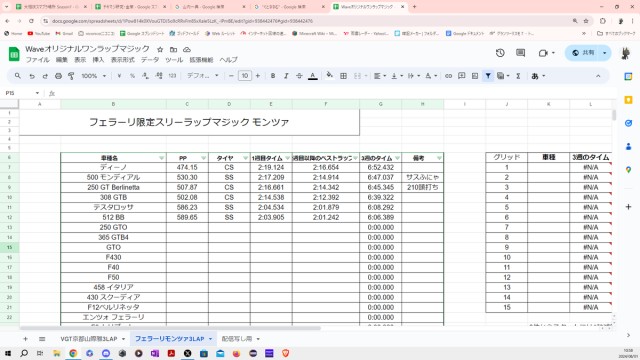Click the 共有 share button
The image size is (640, 360).
point(584,53)
